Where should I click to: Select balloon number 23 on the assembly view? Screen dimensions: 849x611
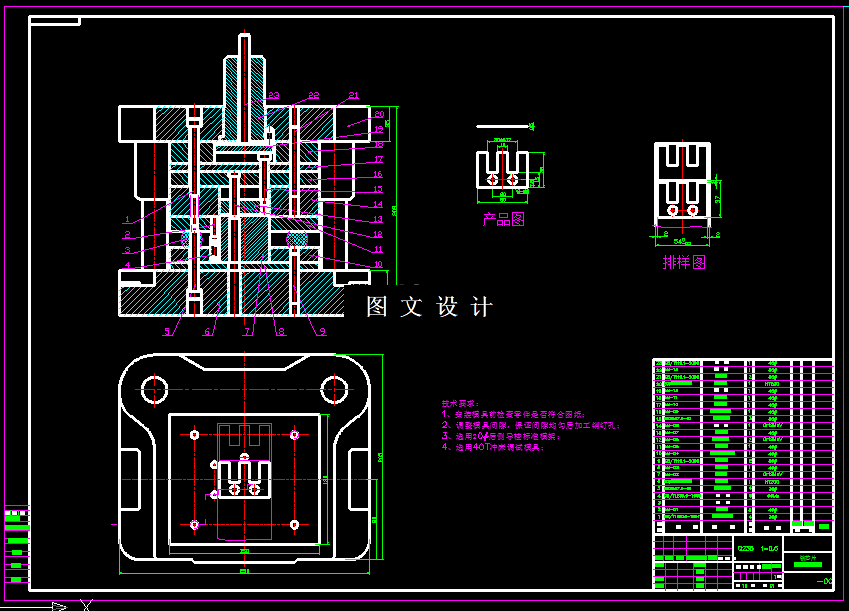pyautogui.click(x=273, y=94)
